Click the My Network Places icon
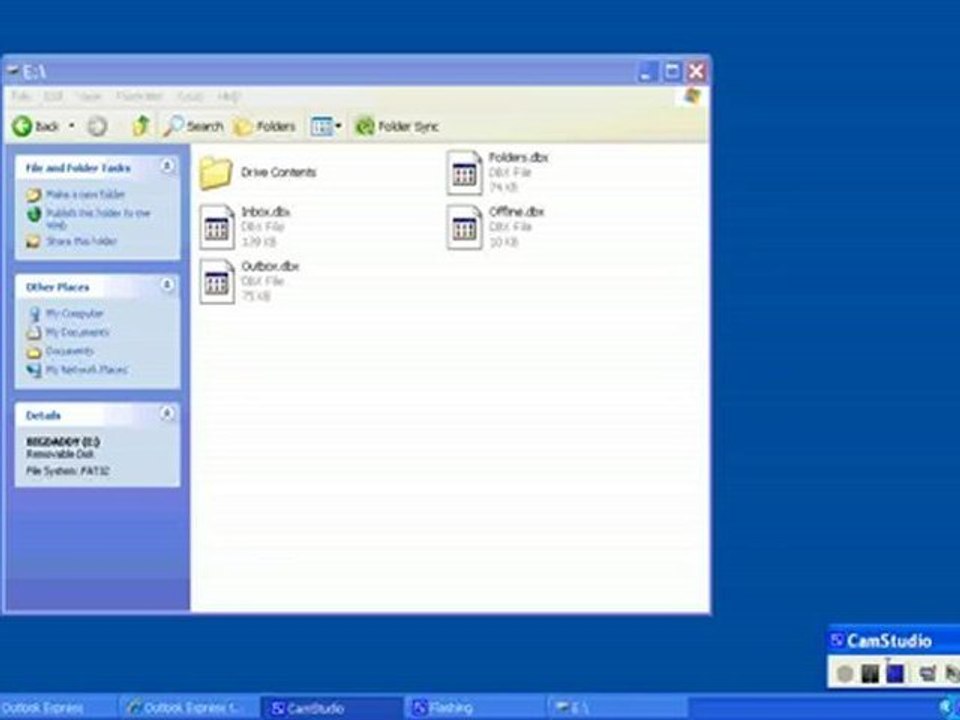This screenshot has width=960, height=720. (34, 370)
